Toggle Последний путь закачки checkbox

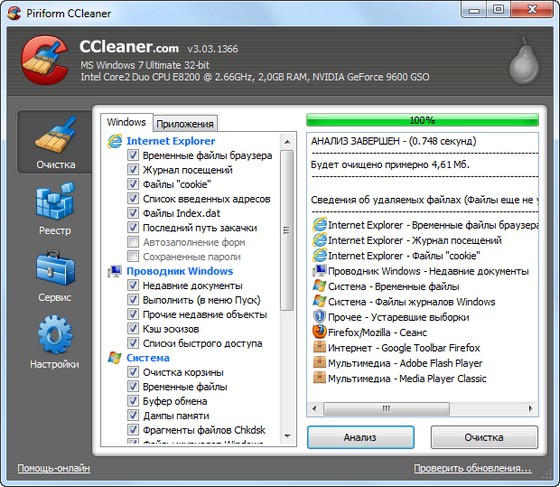(133, 227)
